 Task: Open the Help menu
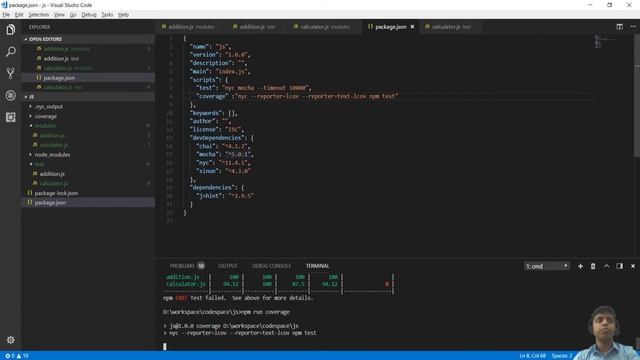pyautogui.click(x=123, y=15)
